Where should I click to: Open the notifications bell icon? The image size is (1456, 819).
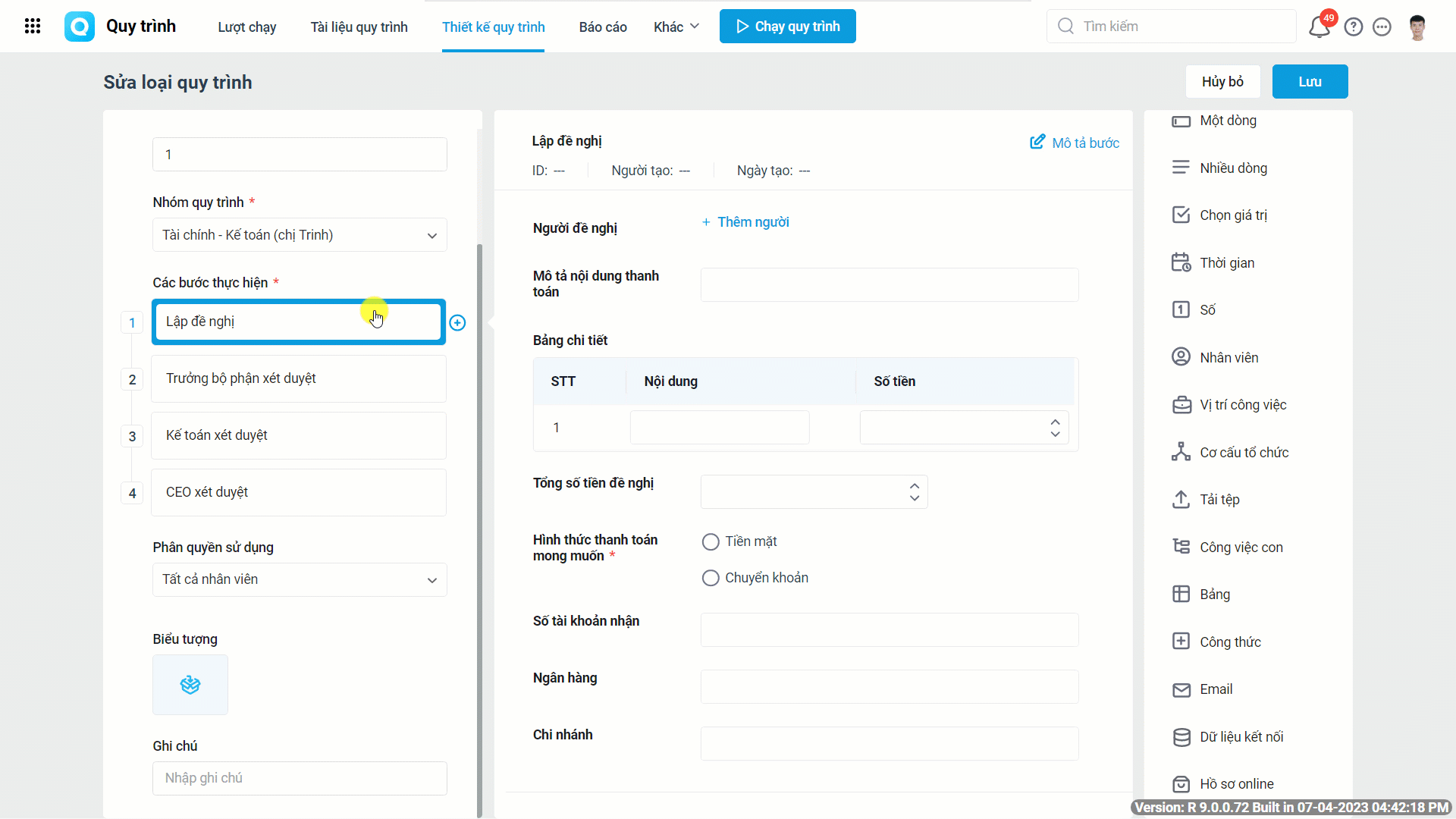pyautogui.click(x=1319, y=27)
